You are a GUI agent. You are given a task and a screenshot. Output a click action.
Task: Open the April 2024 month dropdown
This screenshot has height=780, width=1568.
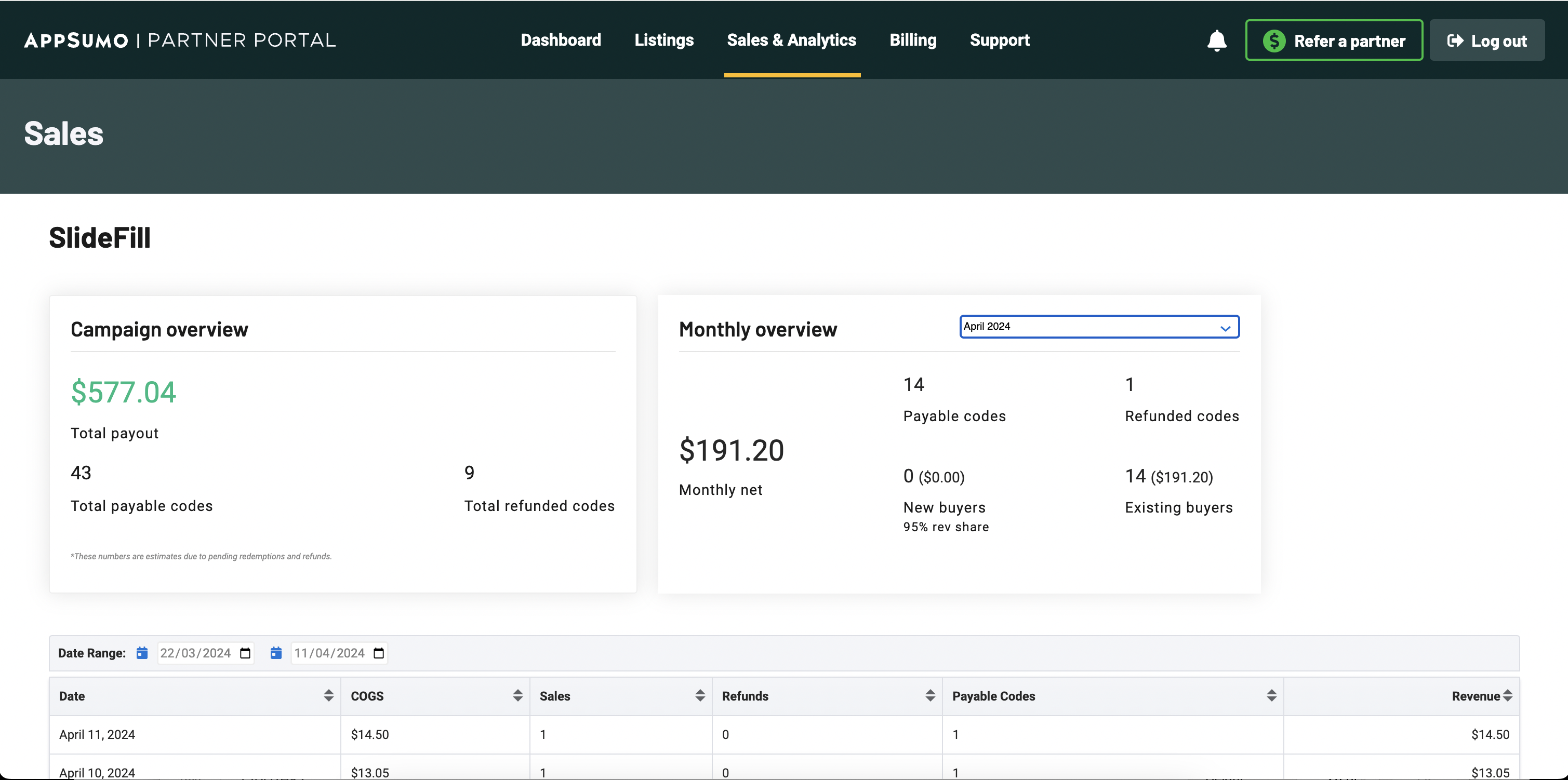[x=1099, y=327]
